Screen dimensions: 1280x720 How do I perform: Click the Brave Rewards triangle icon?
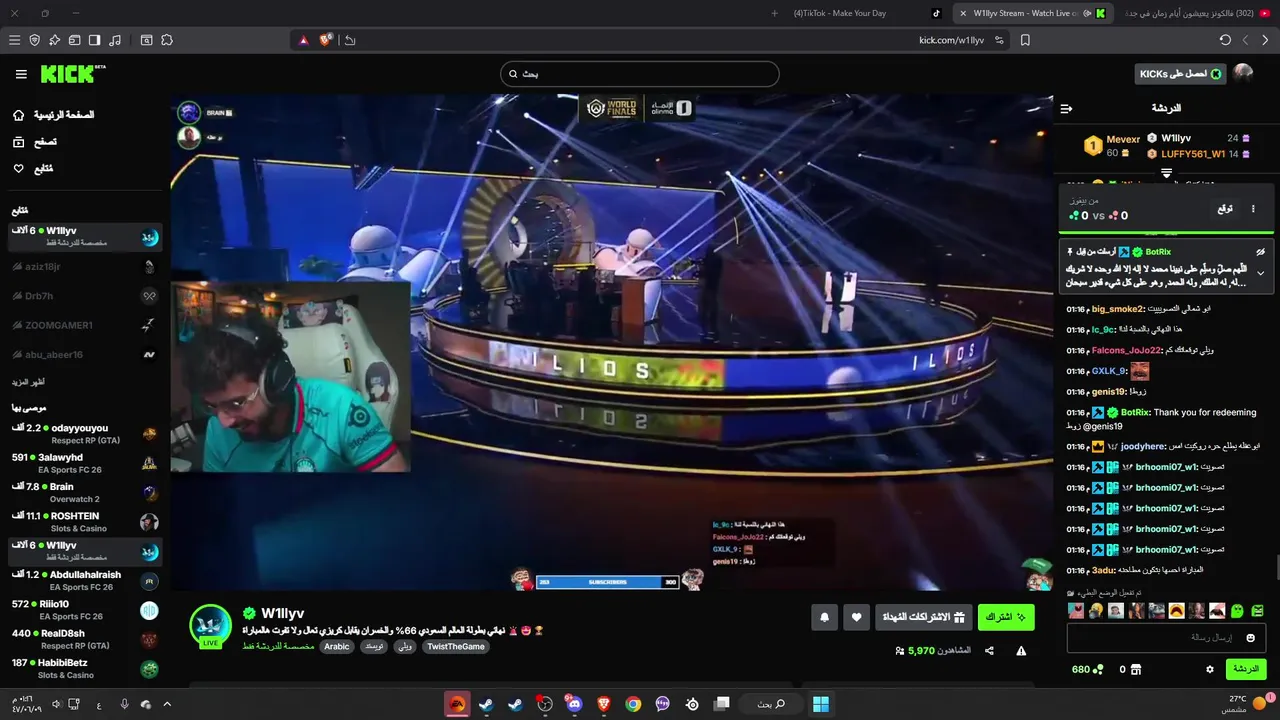click(x=304, y=40)
